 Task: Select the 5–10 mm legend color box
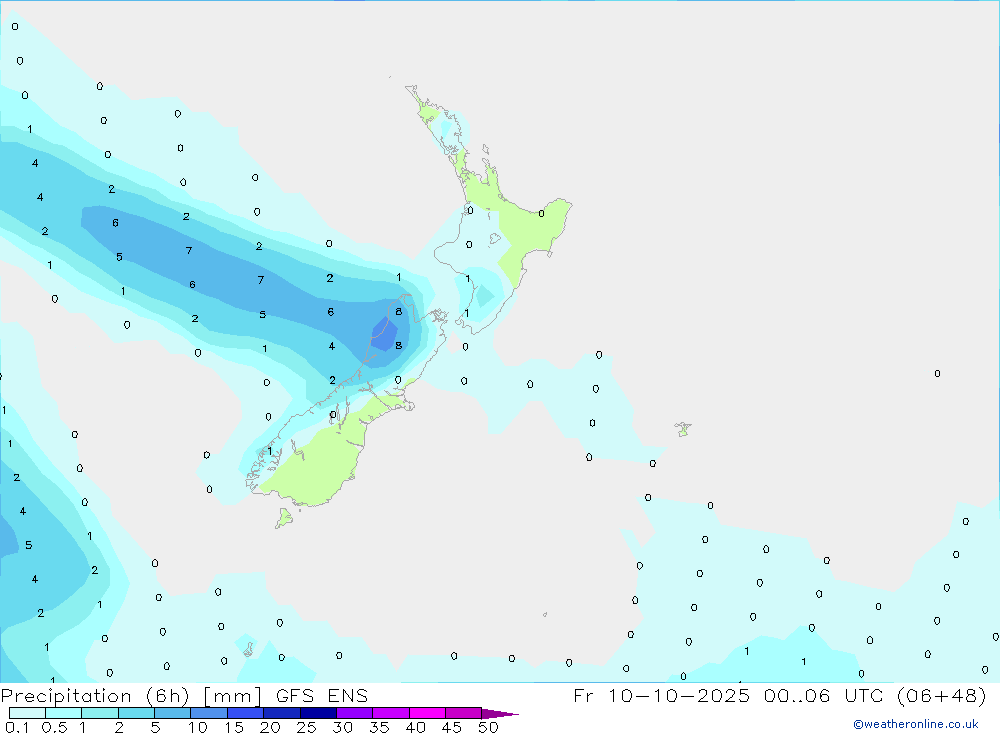(173, 713)
